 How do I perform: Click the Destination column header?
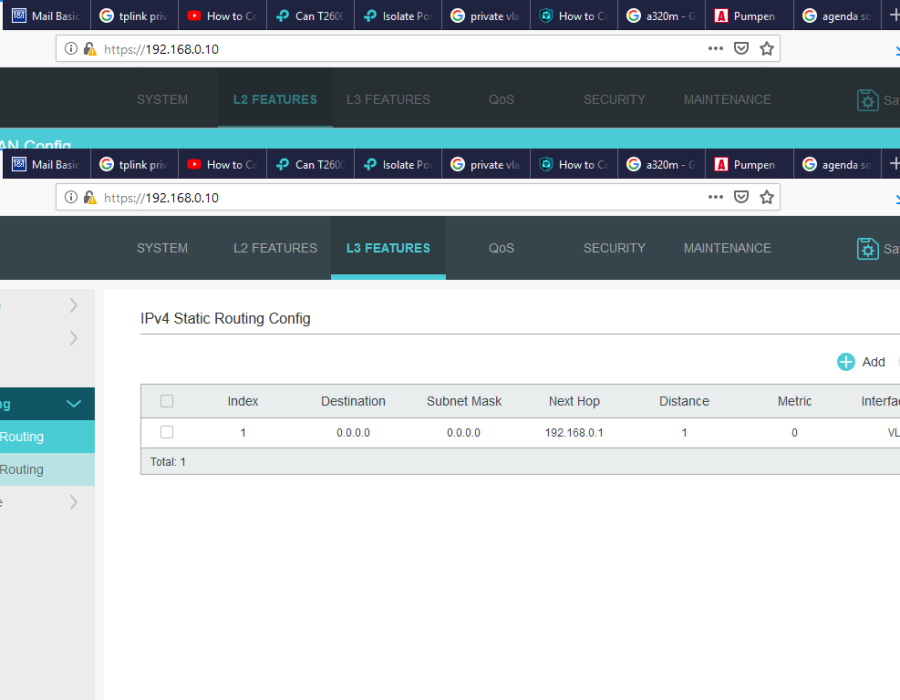353,401
